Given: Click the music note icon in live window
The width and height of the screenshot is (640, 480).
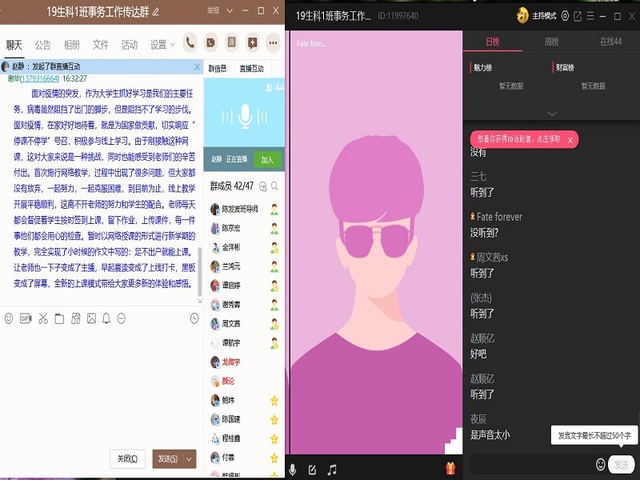Looking at the screenshot, I should [332, 469].
